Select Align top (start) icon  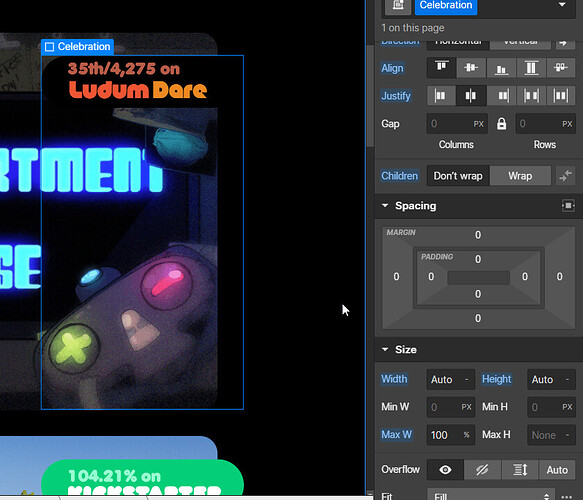click(441, 68)
